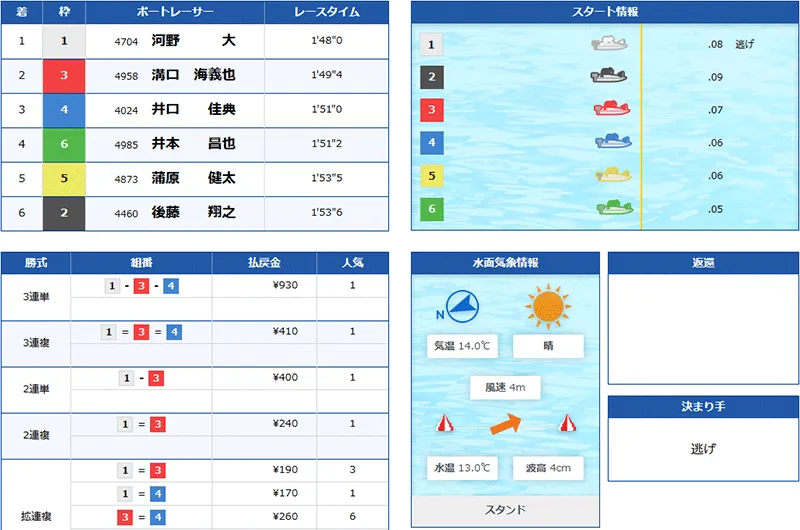Click the レースタイム column header
Image resolution: width=800 pixels, height=530 pixels.
click(x=327, y=12)
